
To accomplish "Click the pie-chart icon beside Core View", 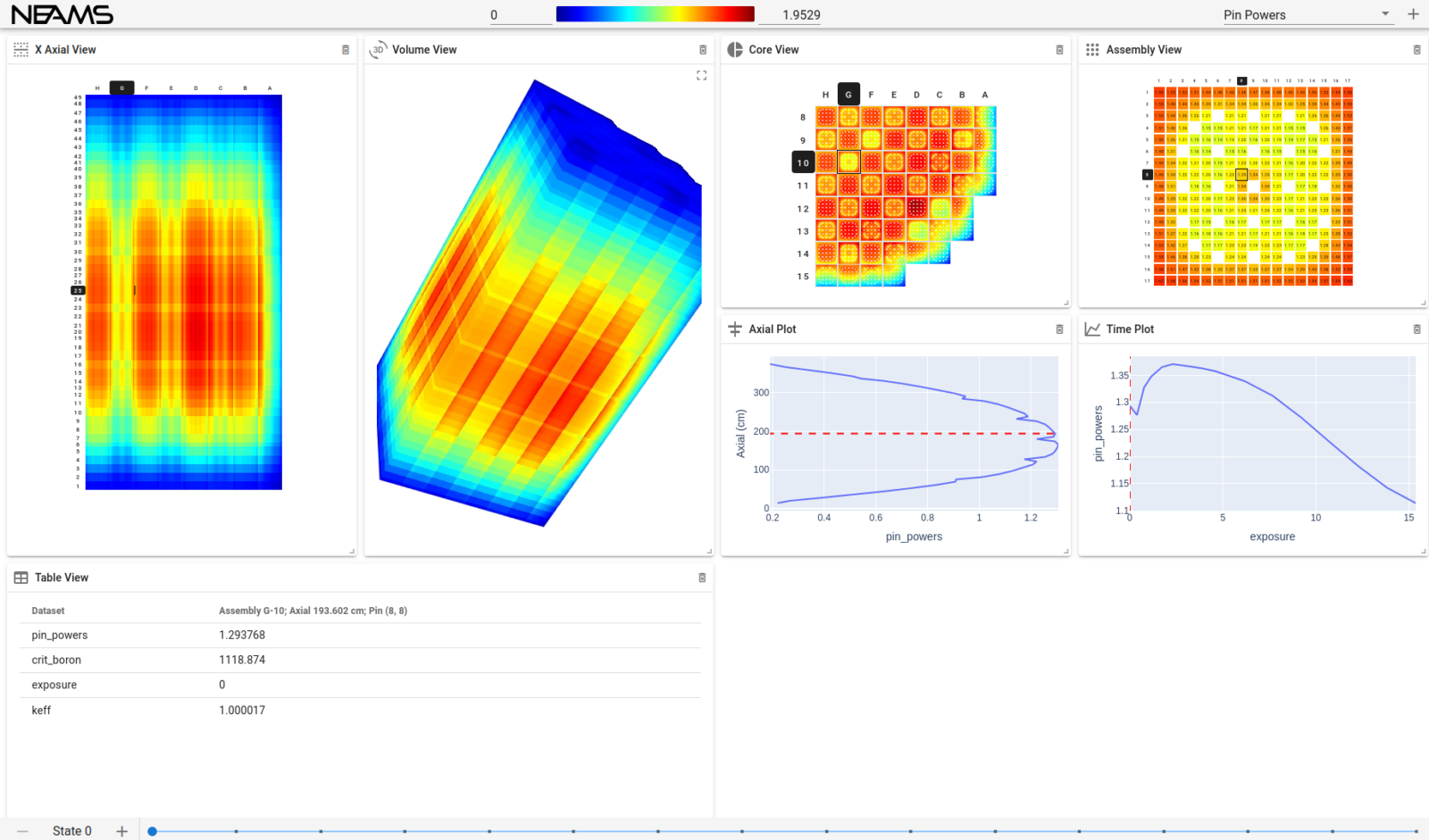I will click(x=735, y=50).
